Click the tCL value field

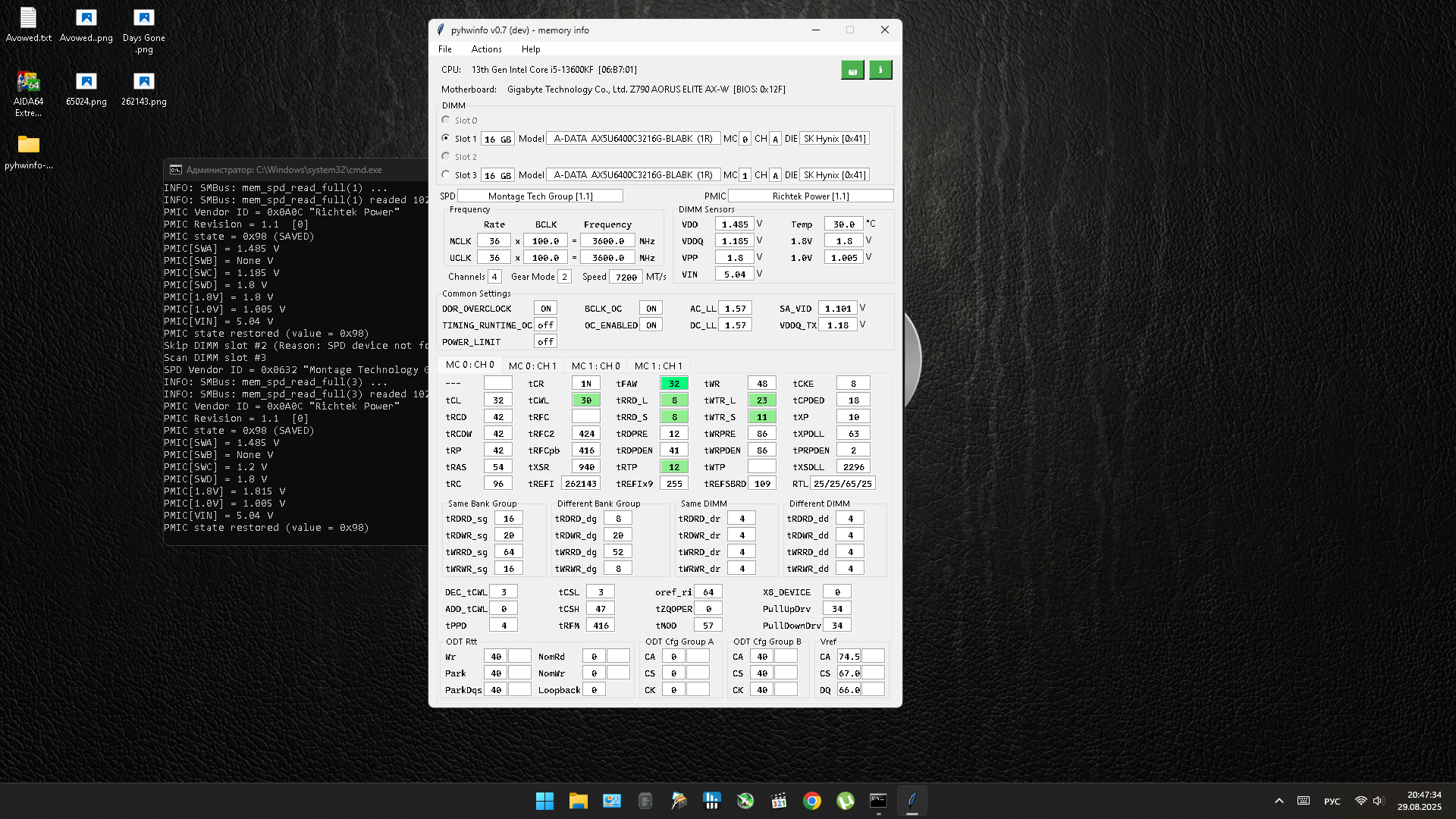498,400
